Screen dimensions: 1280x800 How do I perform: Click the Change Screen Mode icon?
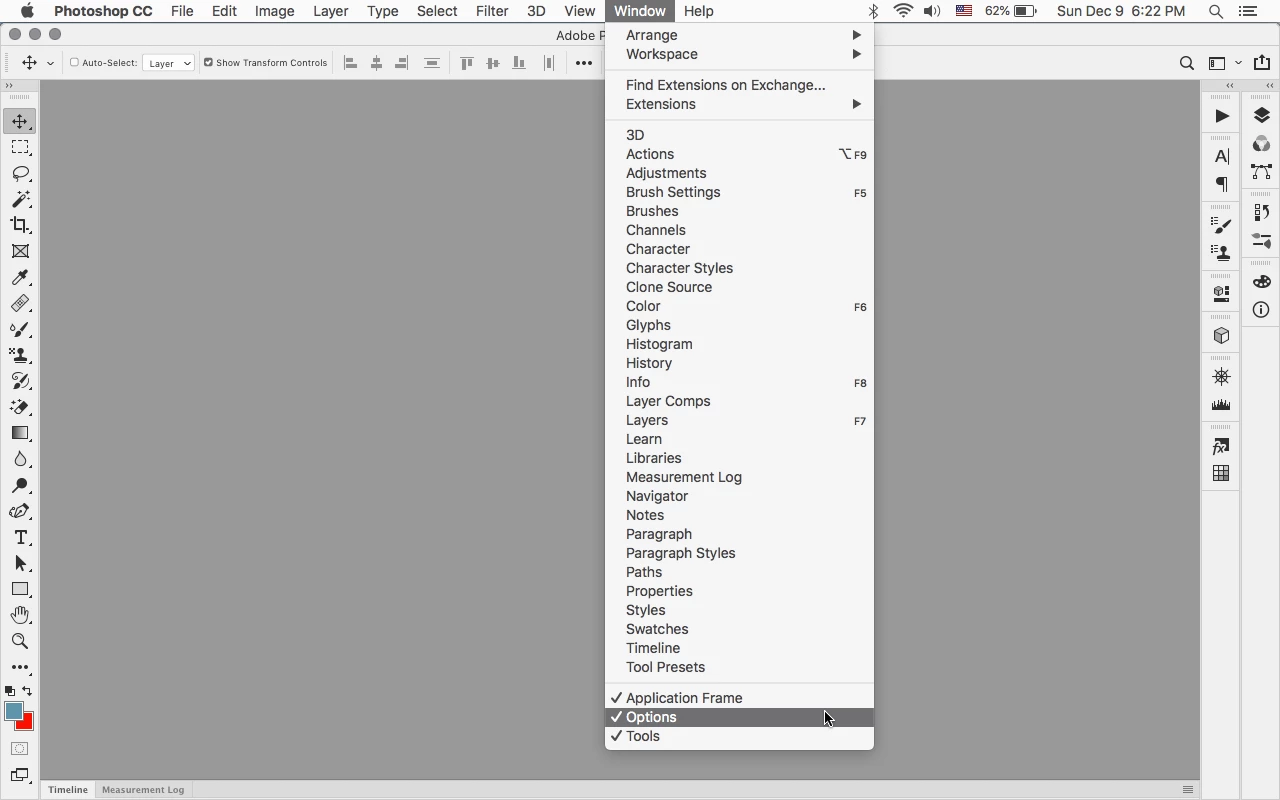tap(20, 775)
